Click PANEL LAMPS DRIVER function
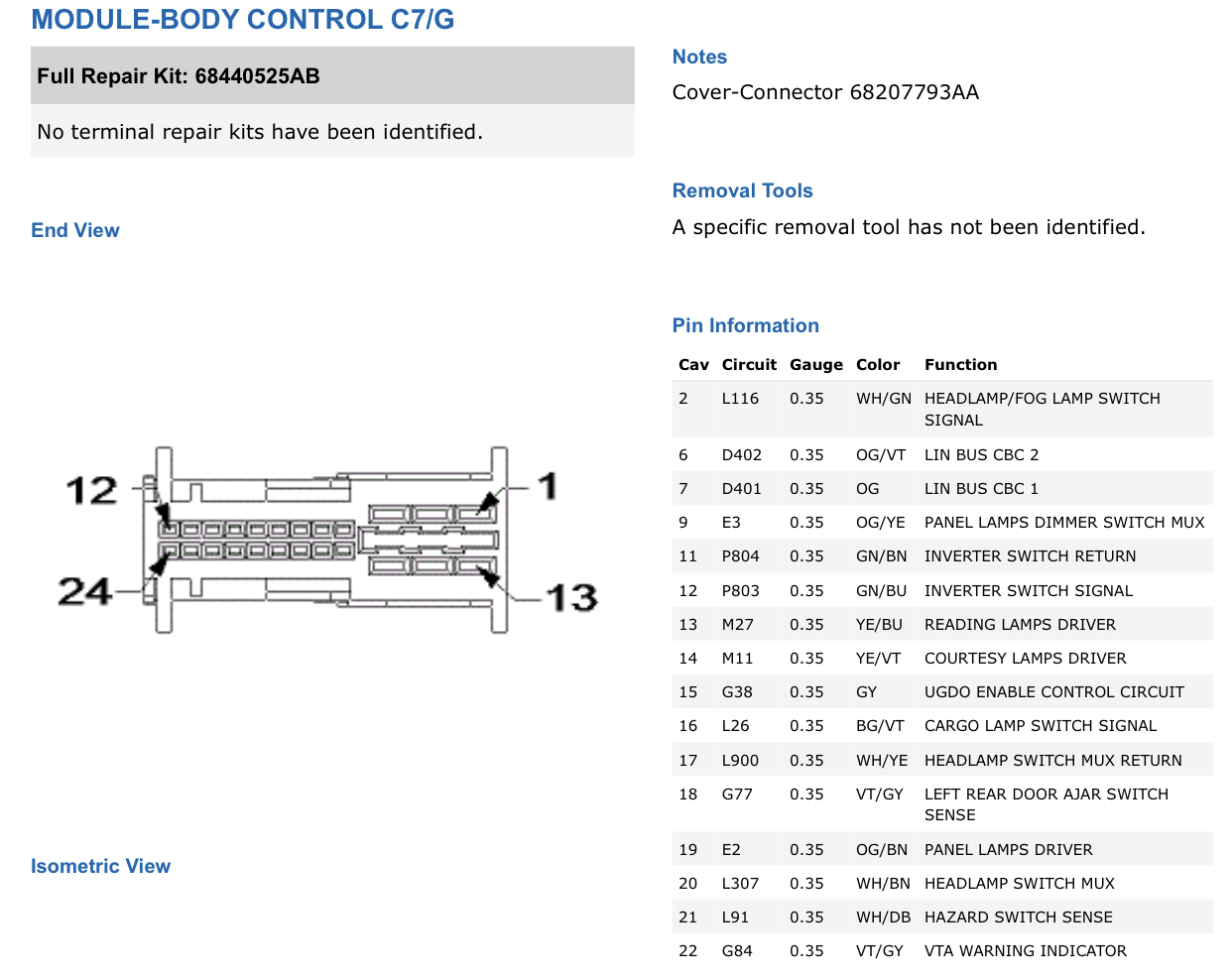Image resolution: width=1232 pixels, height=980 pixels. coord(1009,850)
